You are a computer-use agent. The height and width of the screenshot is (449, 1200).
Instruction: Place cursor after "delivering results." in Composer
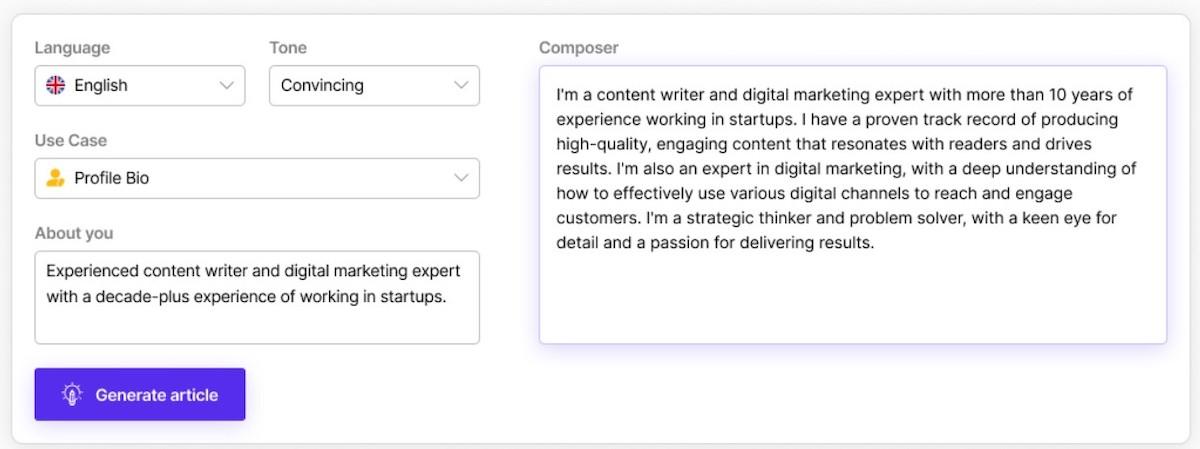tap(876, 242)
